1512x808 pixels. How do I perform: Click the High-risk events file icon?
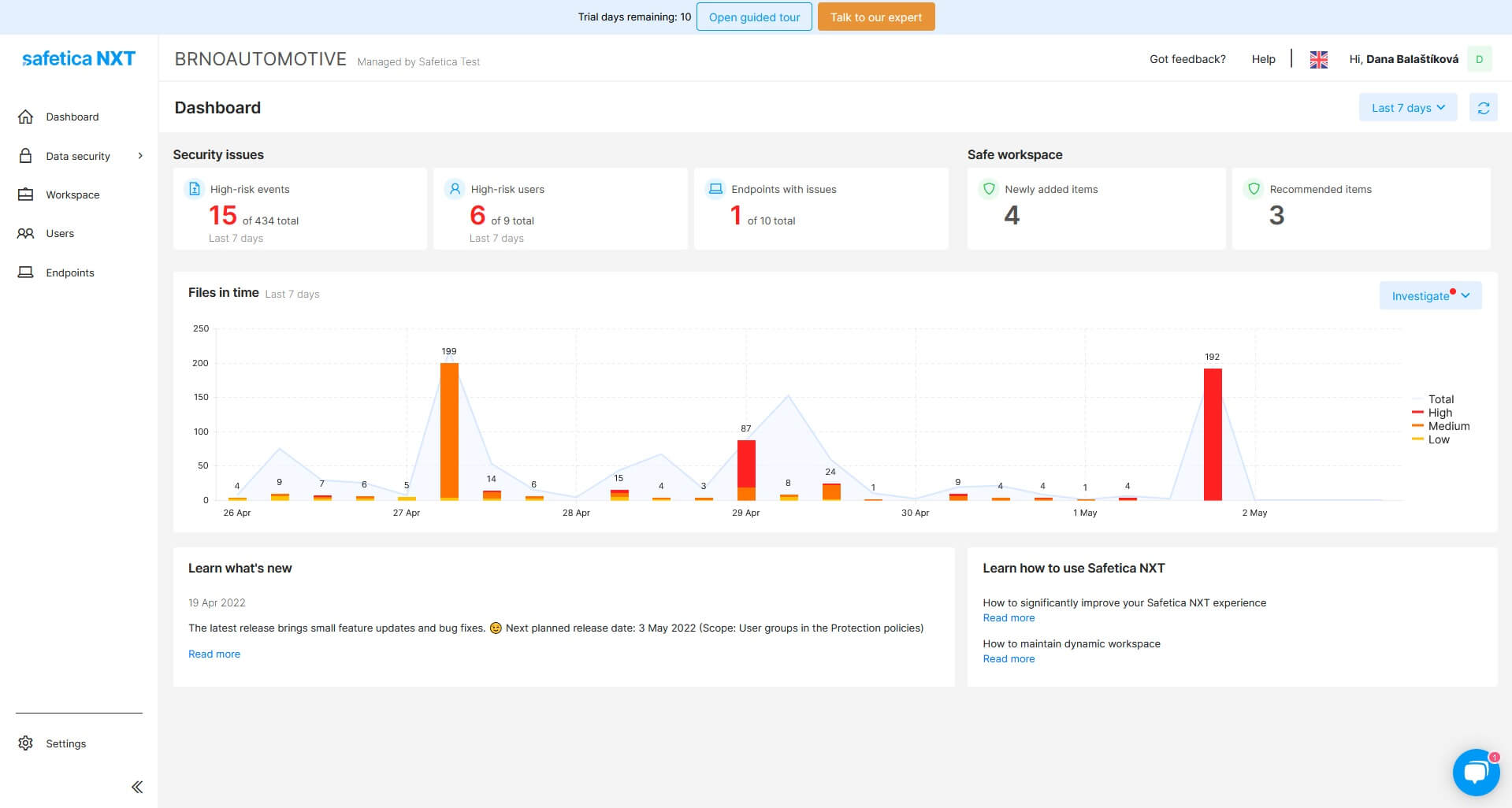tap(194, 189)
